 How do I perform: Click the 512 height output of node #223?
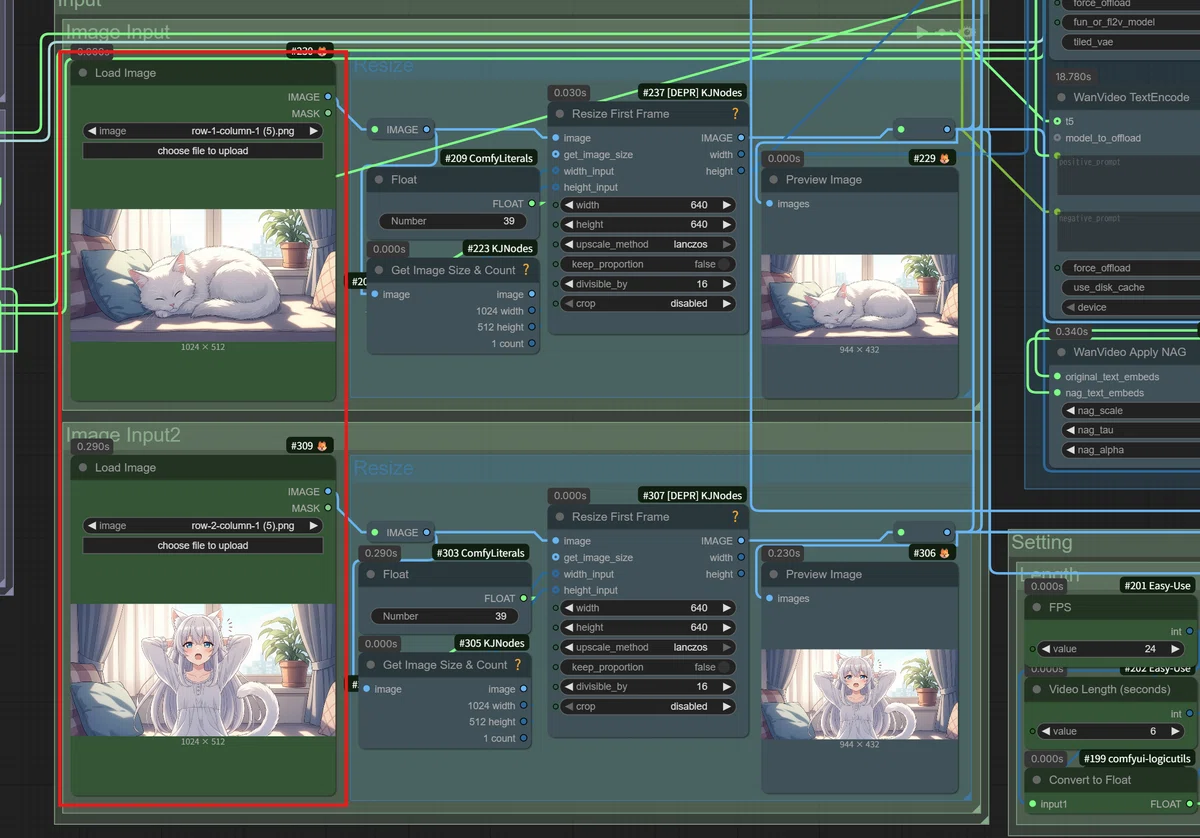[x=532, y=327]
